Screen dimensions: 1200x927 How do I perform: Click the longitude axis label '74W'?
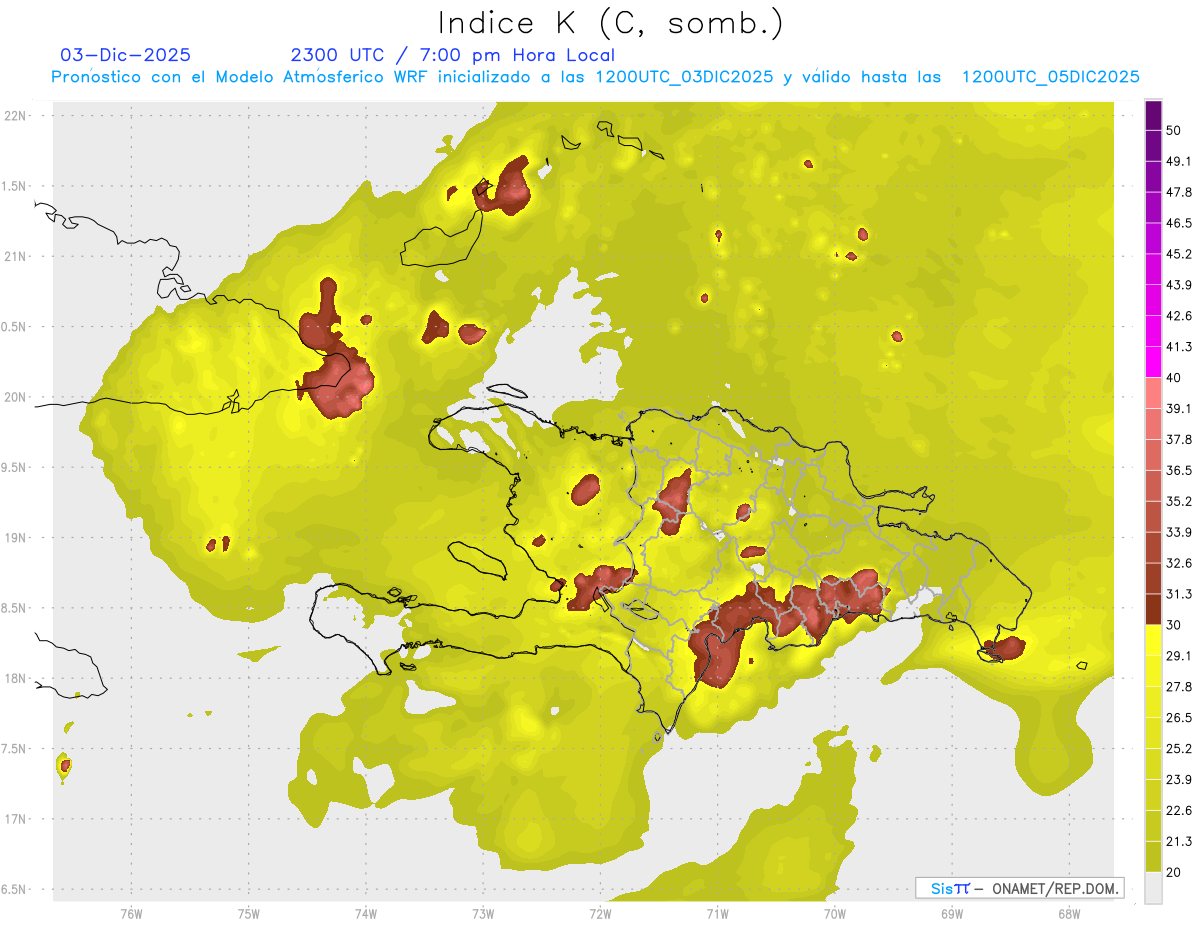pos(365,914)
